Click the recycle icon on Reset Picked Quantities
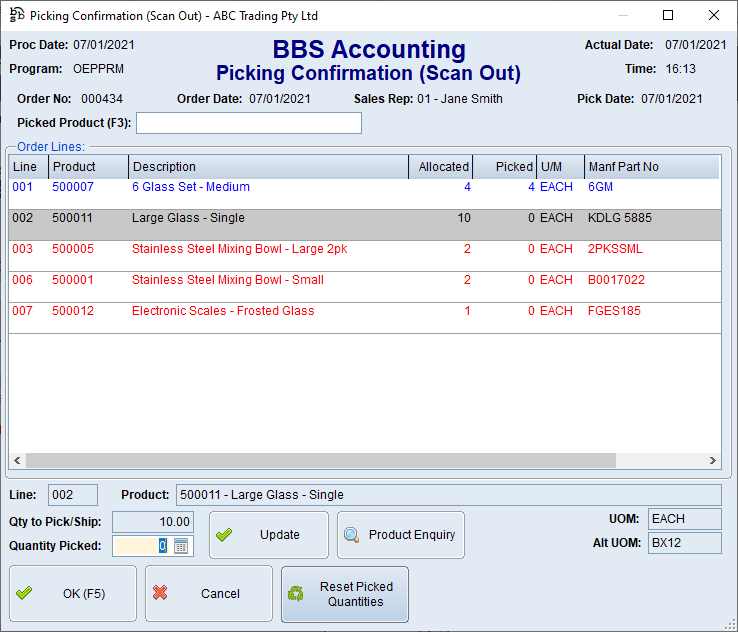Screen dimensions: 738x632 296,594
